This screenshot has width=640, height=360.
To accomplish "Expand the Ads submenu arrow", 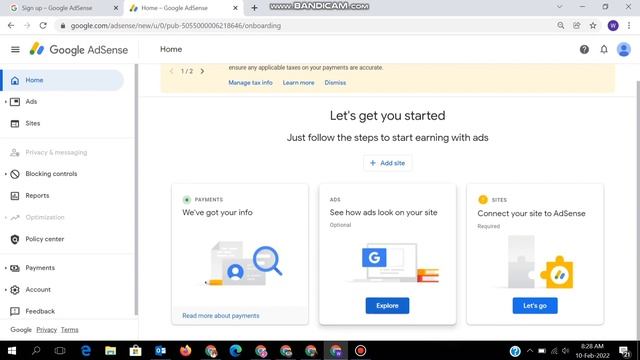I will coord(5,102).
